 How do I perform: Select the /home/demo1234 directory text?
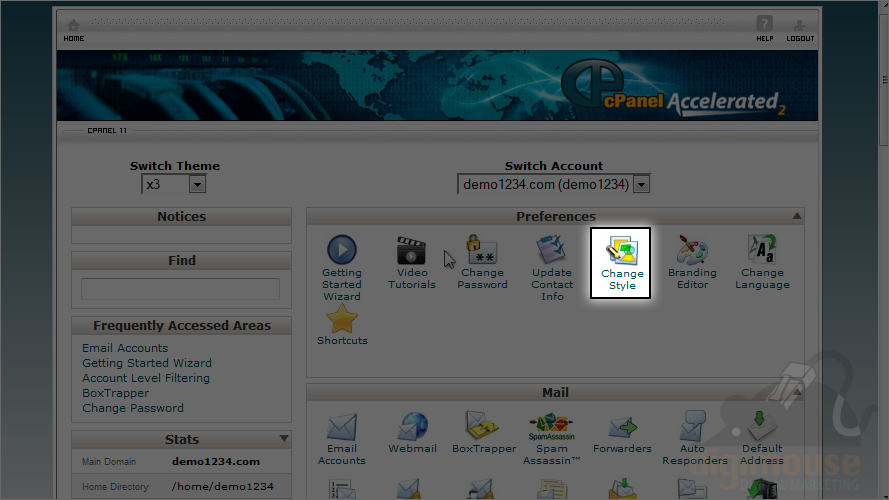point(223,486)
